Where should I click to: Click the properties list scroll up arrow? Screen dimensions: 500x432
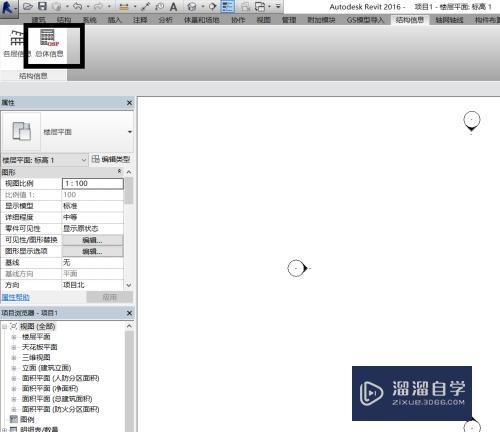coord(129,172)
